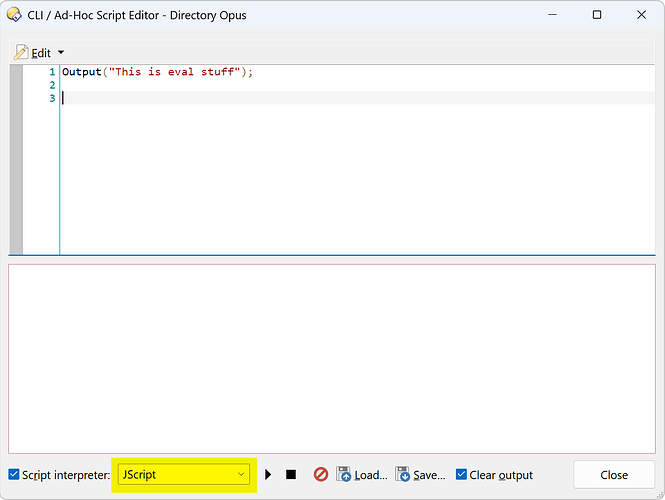Click line number 2 in gutter

52,85
